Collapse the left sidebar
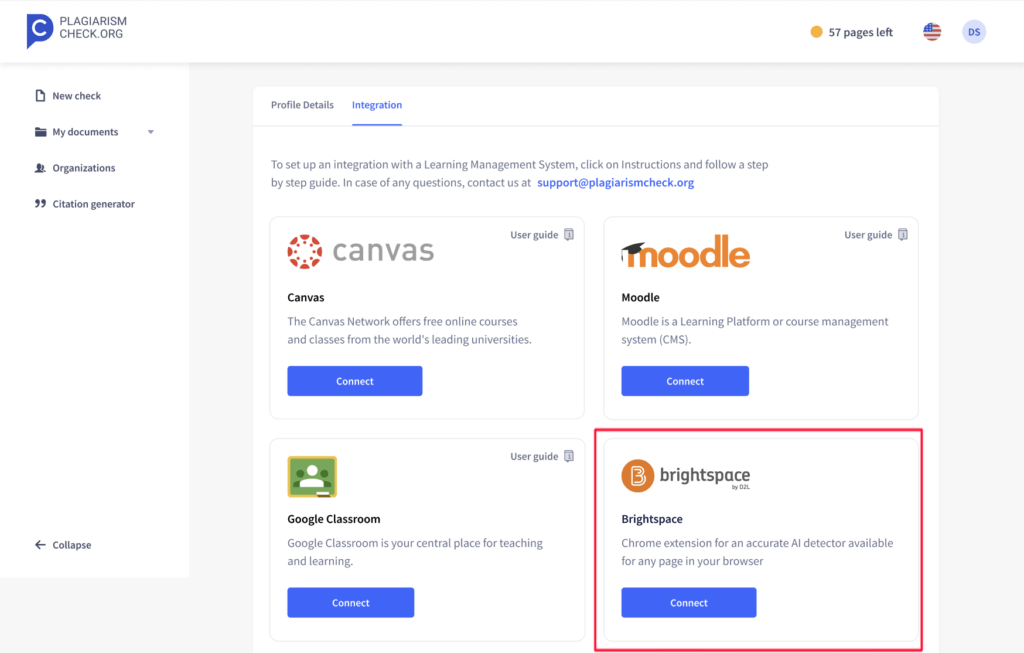Viewport: 1024px width, 653px height. point(63,544)
